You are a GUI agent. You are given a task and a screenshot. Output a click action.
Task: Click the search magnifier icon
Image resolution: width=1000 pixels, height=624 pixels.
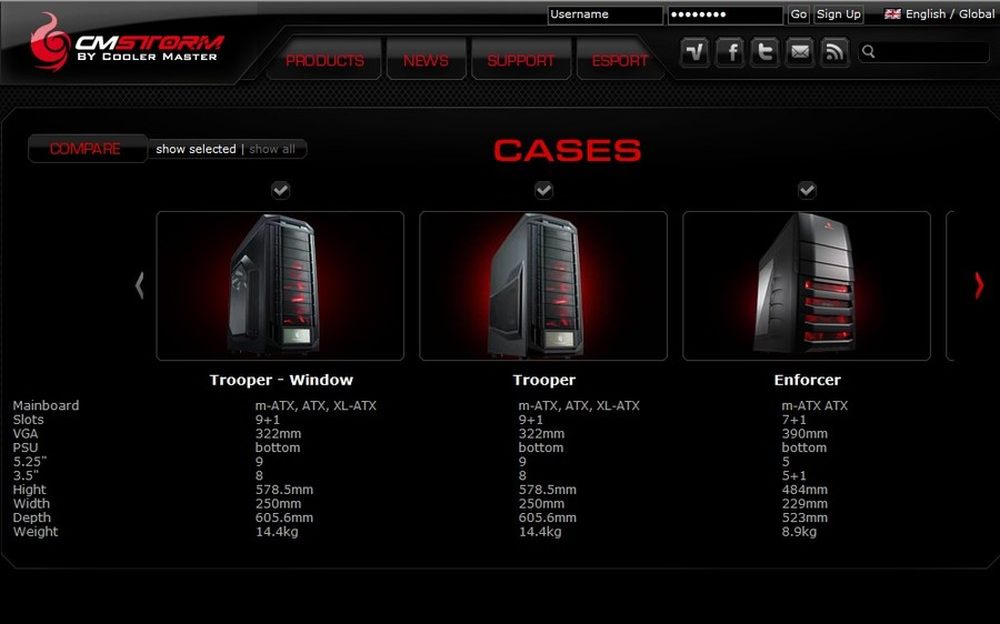tap(868, 52)
